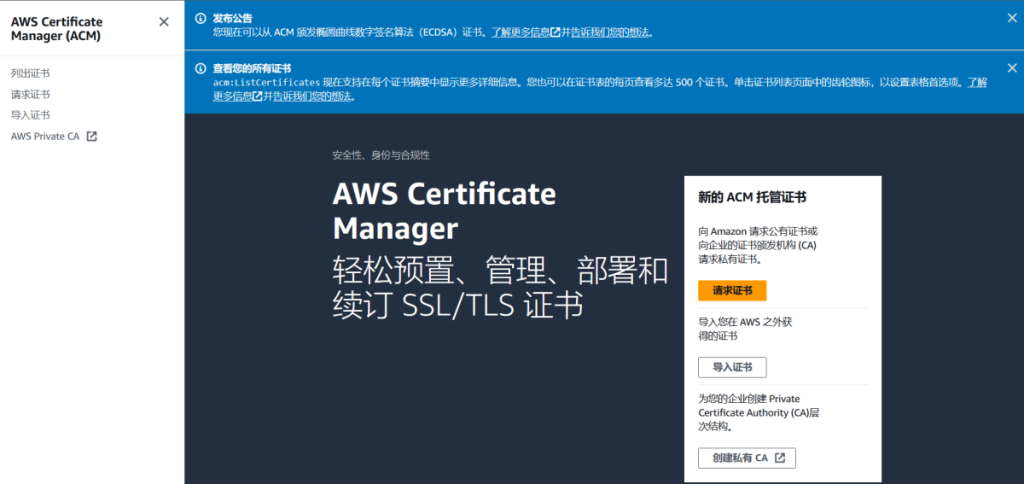Dismiss the 发布公告 banner
Image resolution: width=1024 pixels, height=484 pixels.
coord(1012,18)
